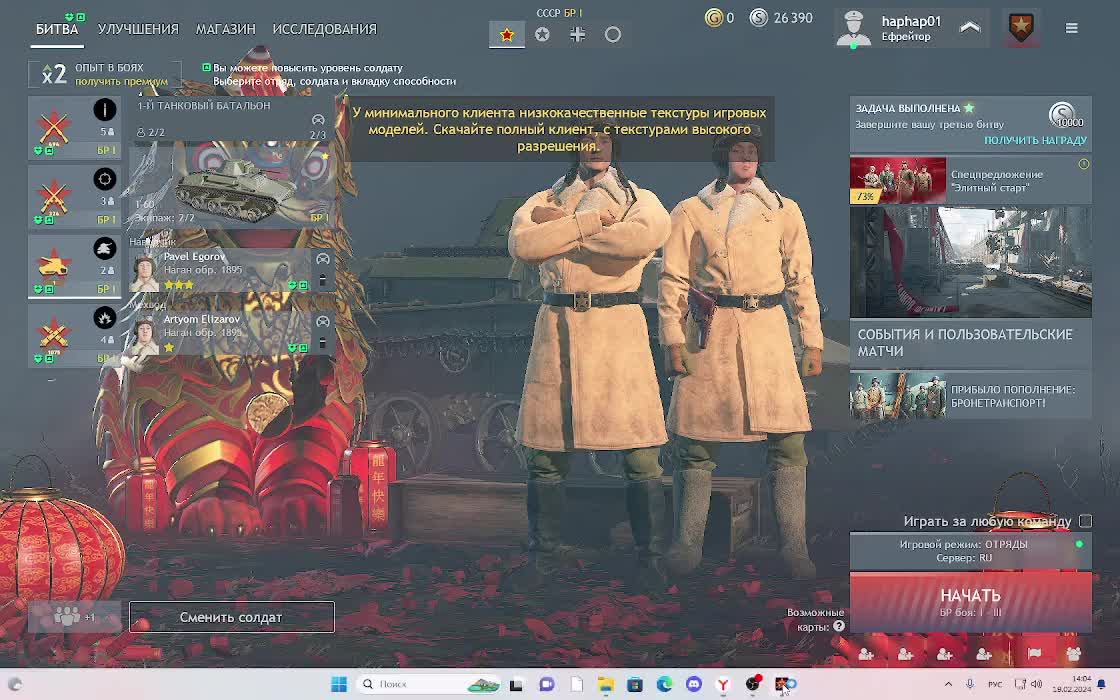Image resolution: width=1120 pixels, height=700 pixels.
Task: Open Yandex browser from the taskbar
Action: point(723,684)
